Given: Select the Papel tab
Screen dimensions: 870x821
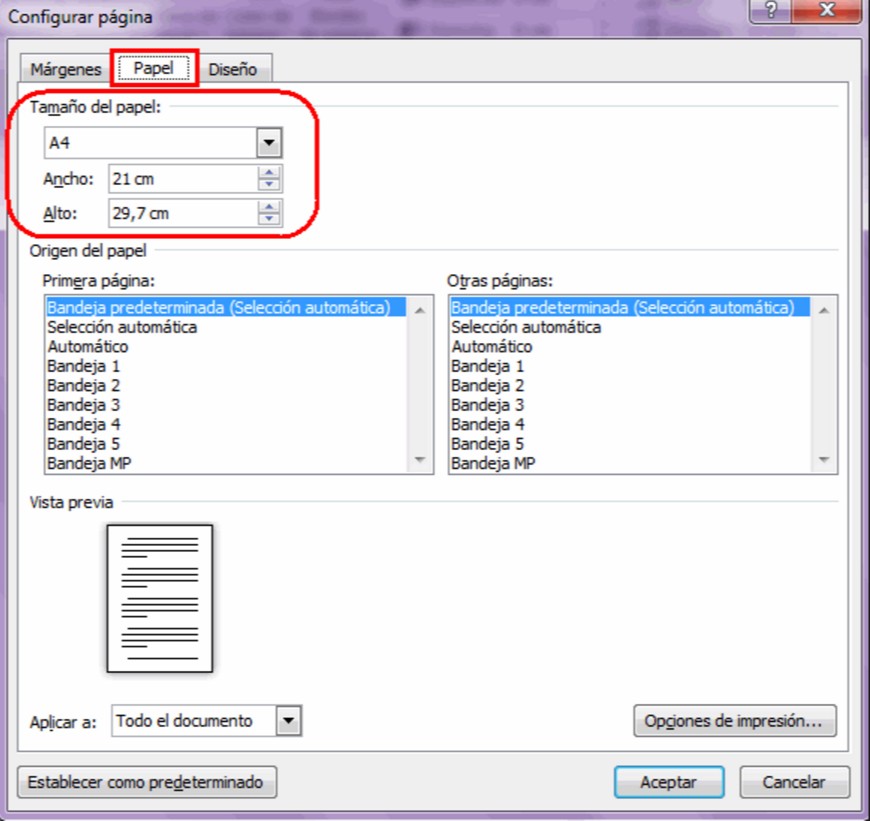Looking at the screenshot, I should coord(154,68).
